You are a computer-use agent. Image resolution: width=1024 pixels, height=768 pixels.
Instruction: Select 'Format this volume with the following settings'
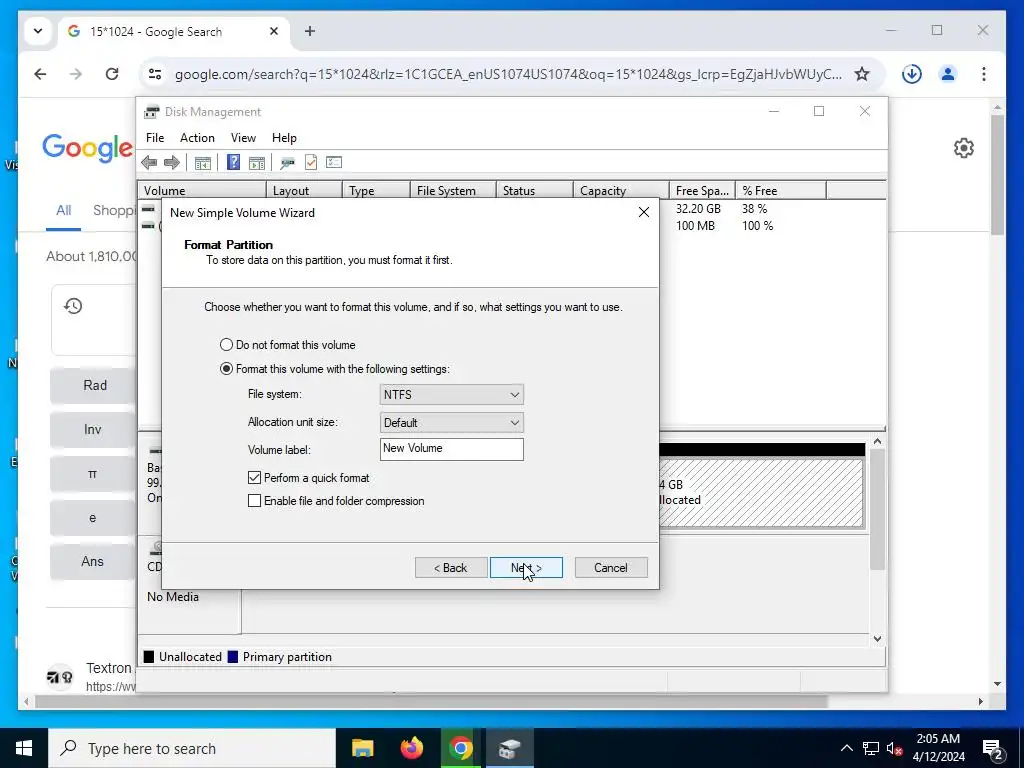[335, 369]
